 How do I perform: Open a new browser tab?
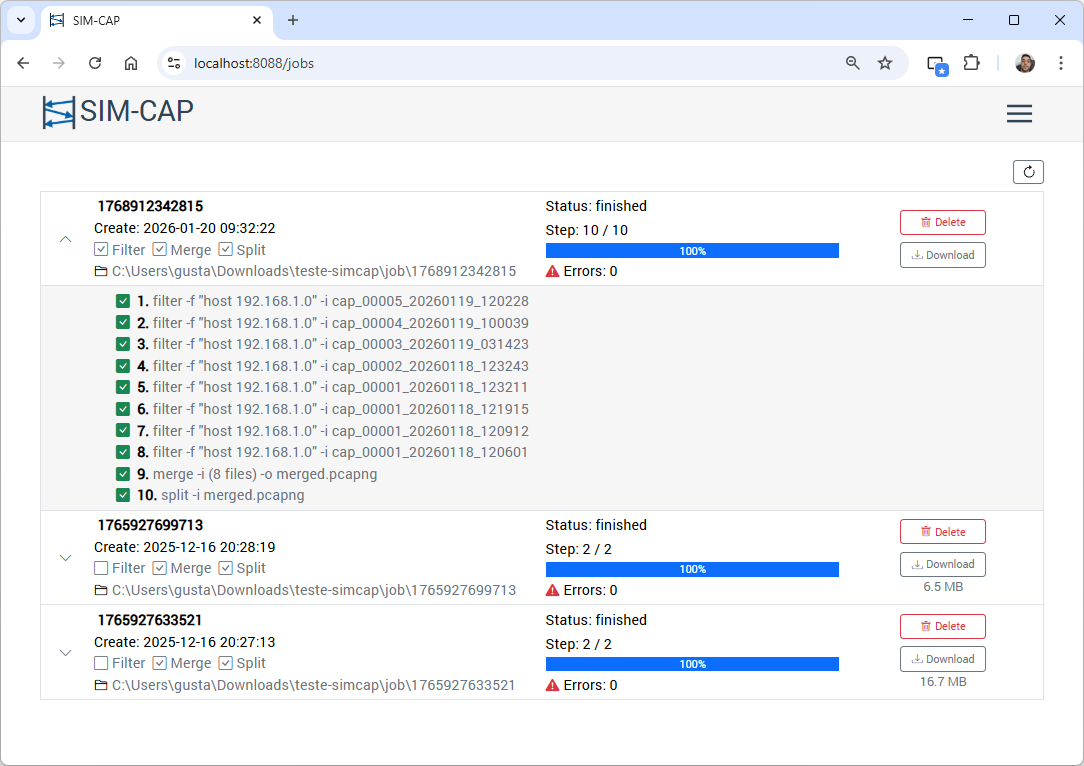(x=293, y=20)
